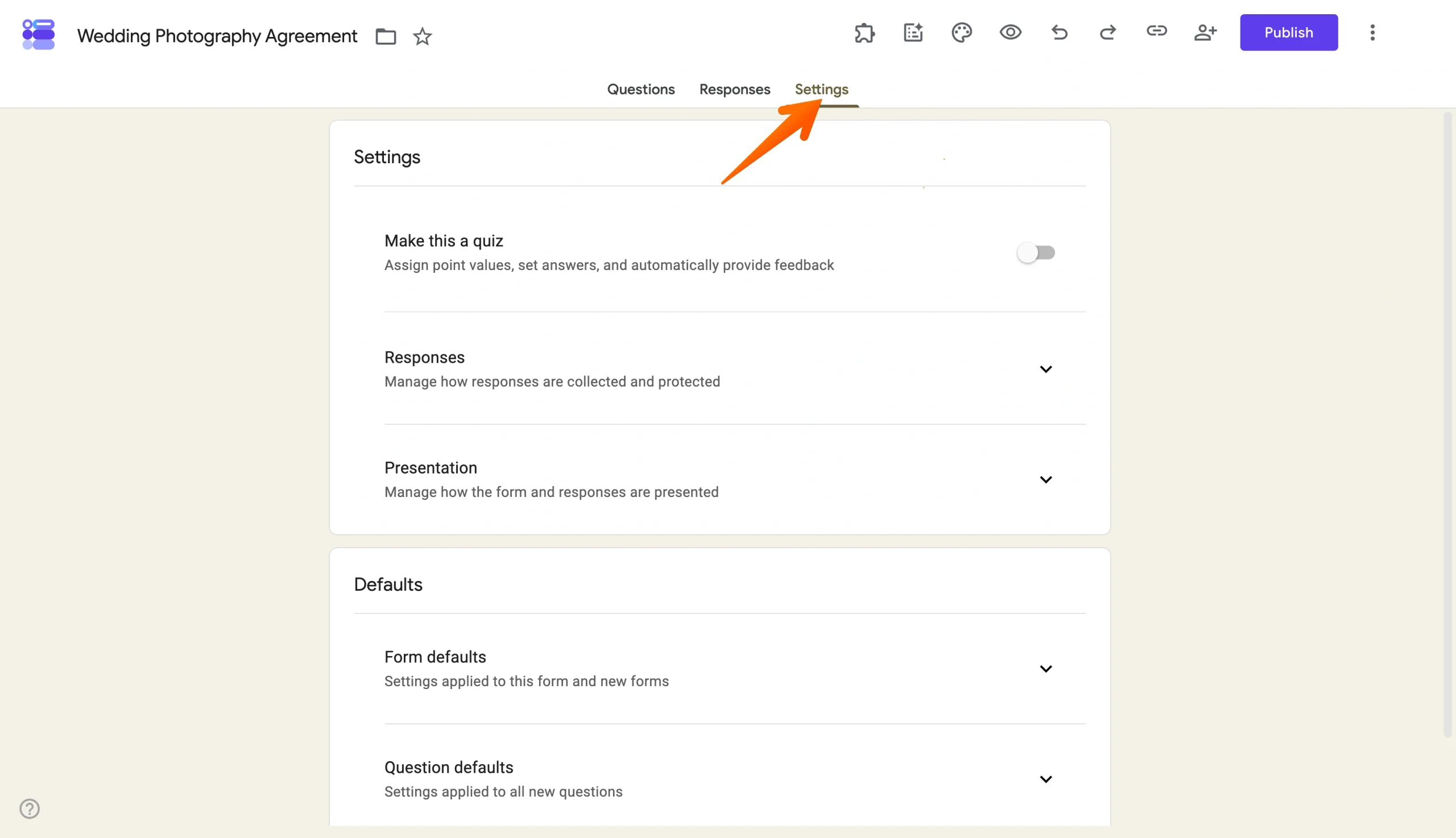Viewport: 1456px width, 838px height.
Task: Click the Wedding Photography Agreement title
Action: [x=217, y=36]
